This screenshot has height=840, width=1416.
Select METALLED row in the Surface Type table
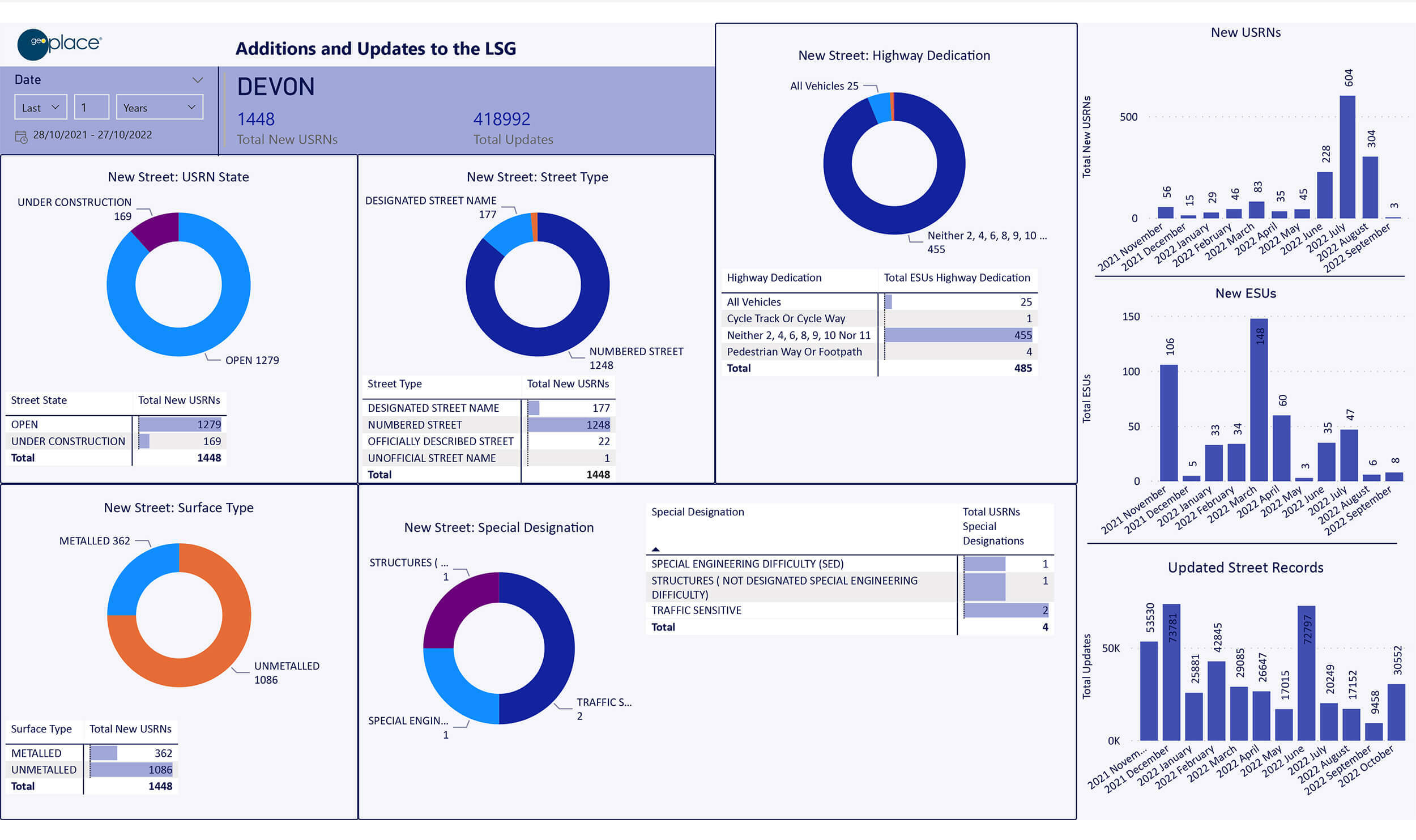[36, 753]
